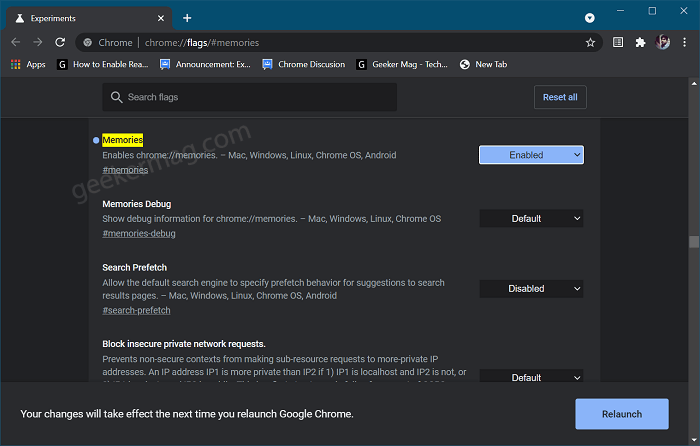Open the Memories Enabled dropdown
The width and height of the screenshot is (700, 446).
tap(531, 155)
